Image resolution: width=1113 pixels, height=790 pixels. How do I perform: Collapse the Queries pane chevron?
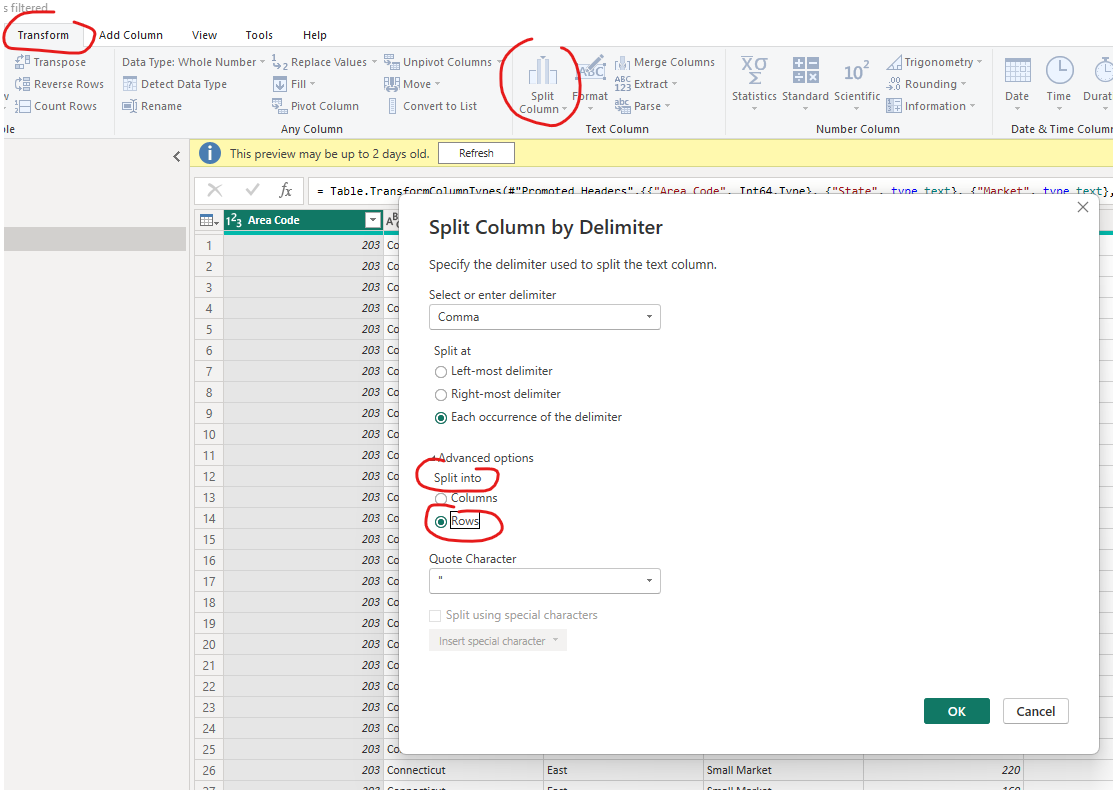point(177,157)
